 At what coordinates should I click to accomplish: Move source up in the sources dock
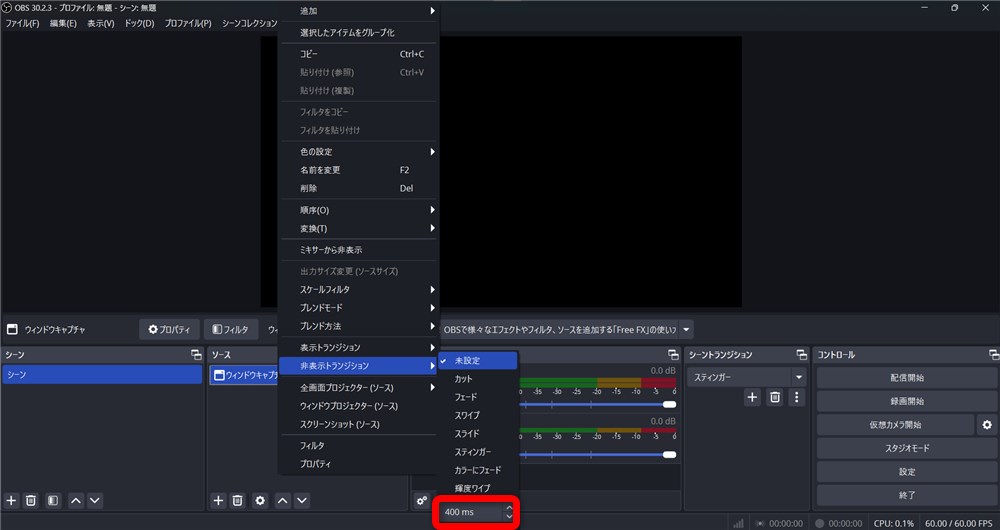283,501
